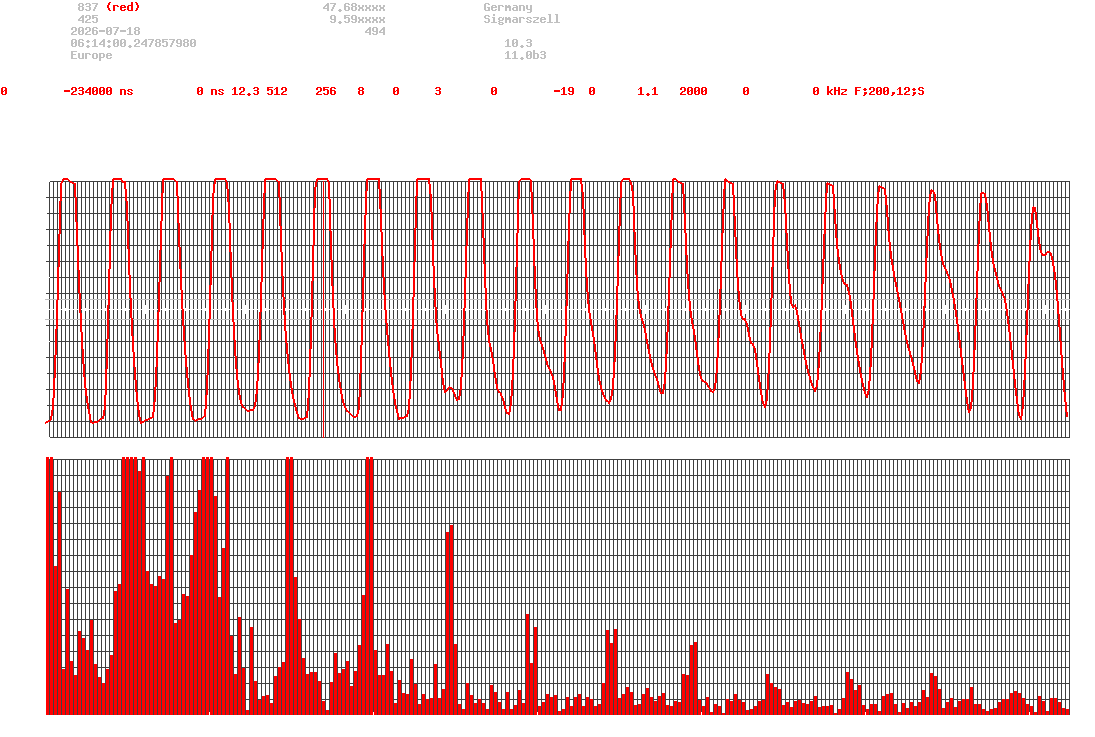Click the 425 value under station number

tap(88, 19)
